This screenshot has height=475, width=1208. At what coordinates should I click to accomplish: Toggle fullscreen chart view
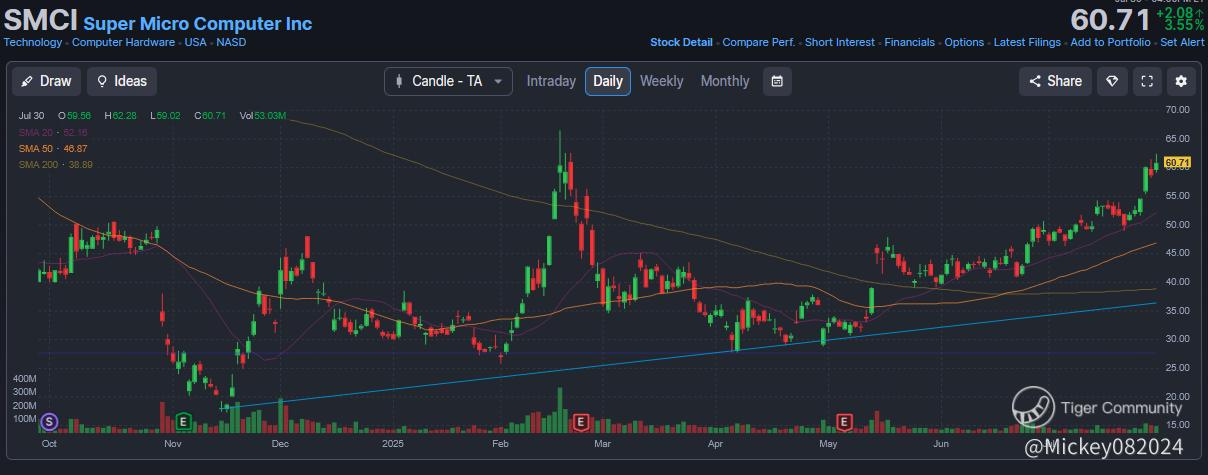[x=1147, y=81]
